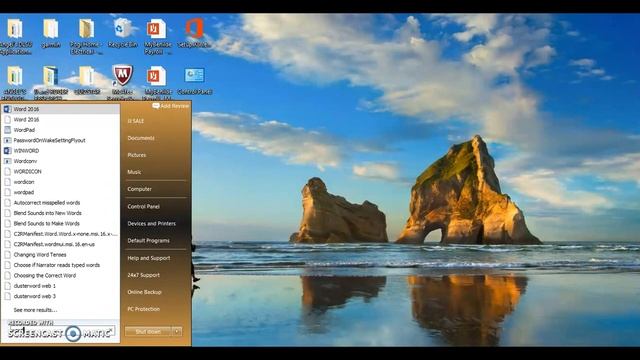
Task: Open Documents from start menu
Action: pyautogui.click(x=141, y=138)
